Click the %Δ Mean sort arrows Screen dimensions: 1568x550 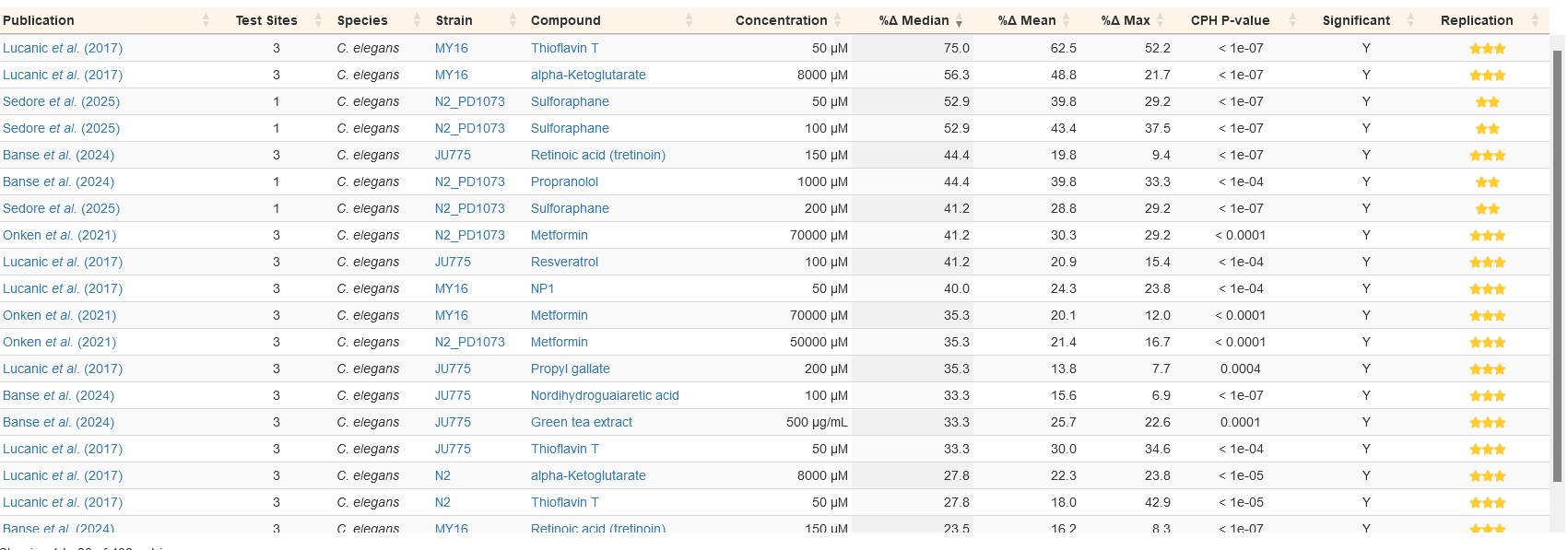pyautogui.click(x=1066, y=20)
